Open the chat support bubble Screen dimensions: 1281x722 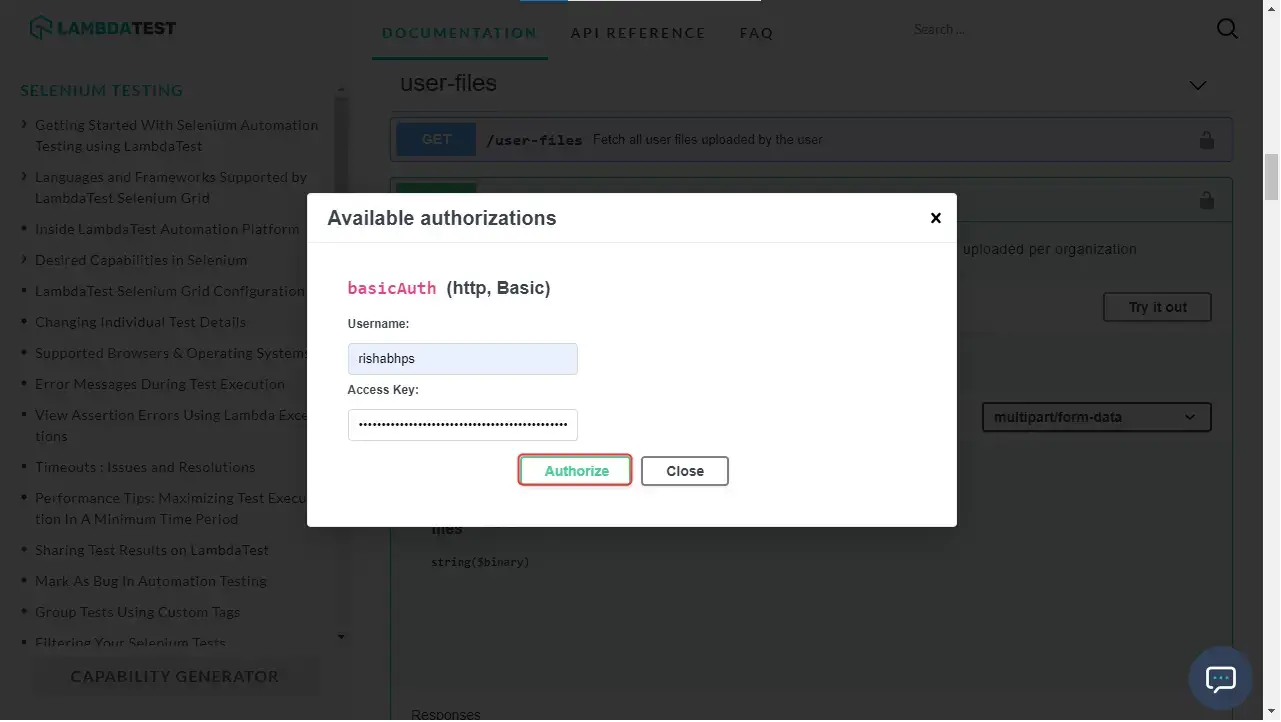point(1220,679)
